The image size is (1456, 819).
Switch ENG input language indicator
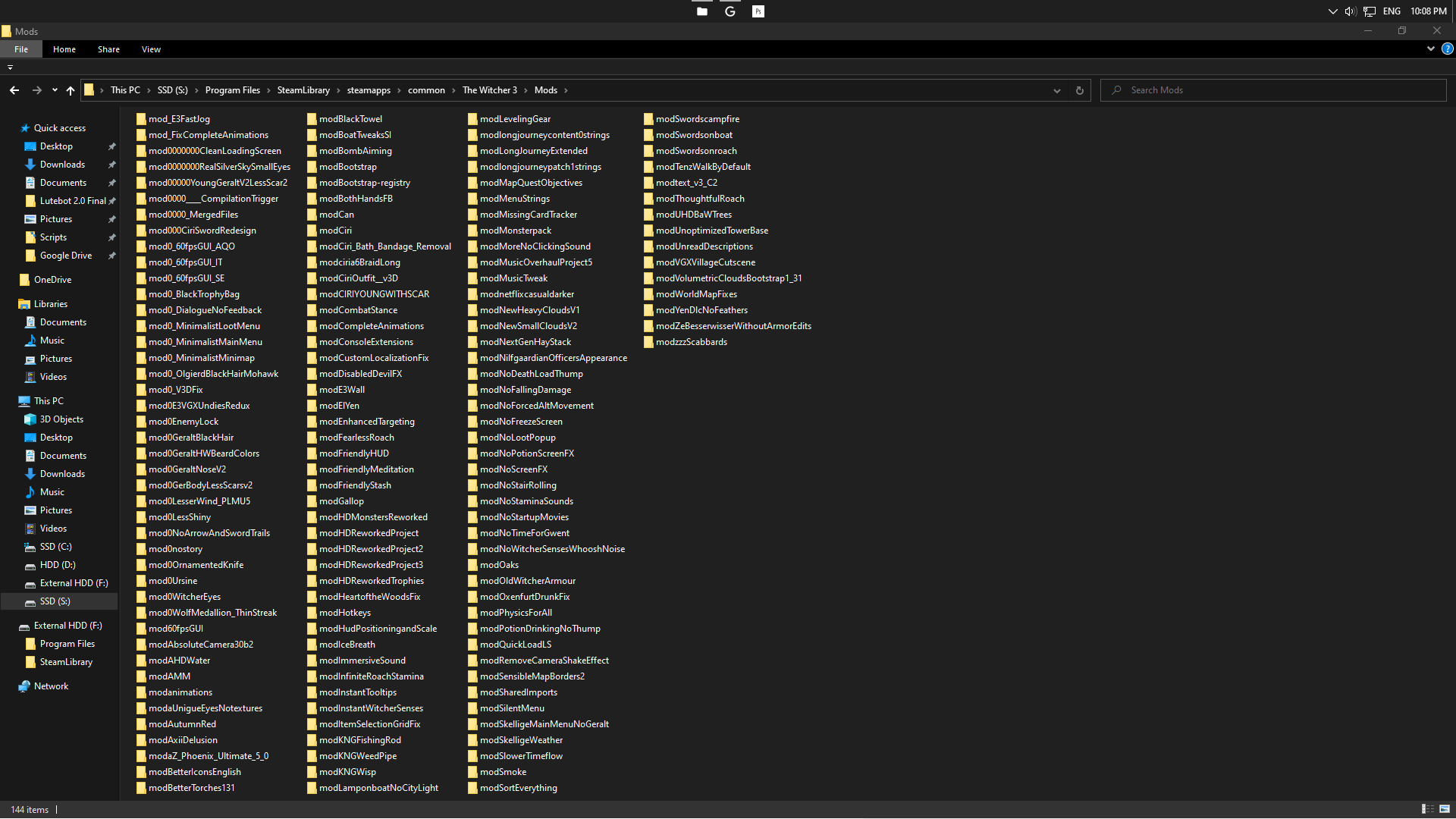coord(1392,11)
